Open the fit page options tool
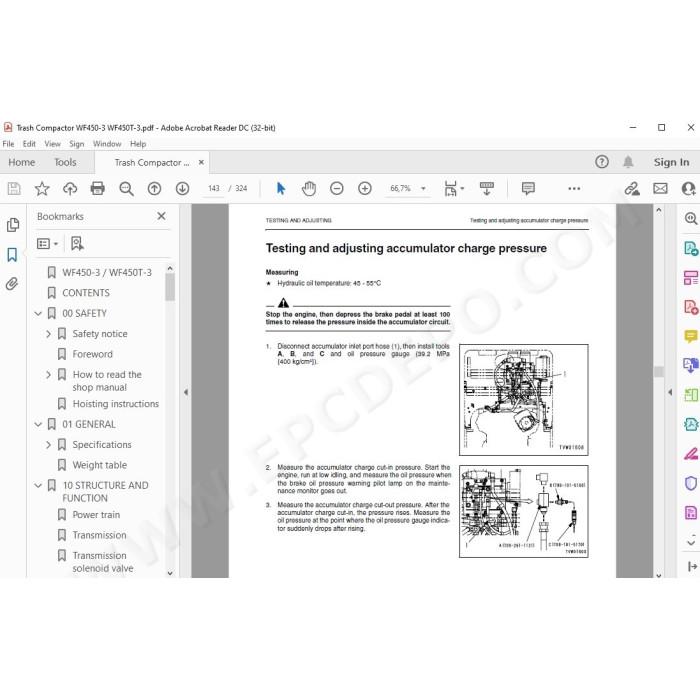This screenshot has height=700, width=700. coord(454,189)
